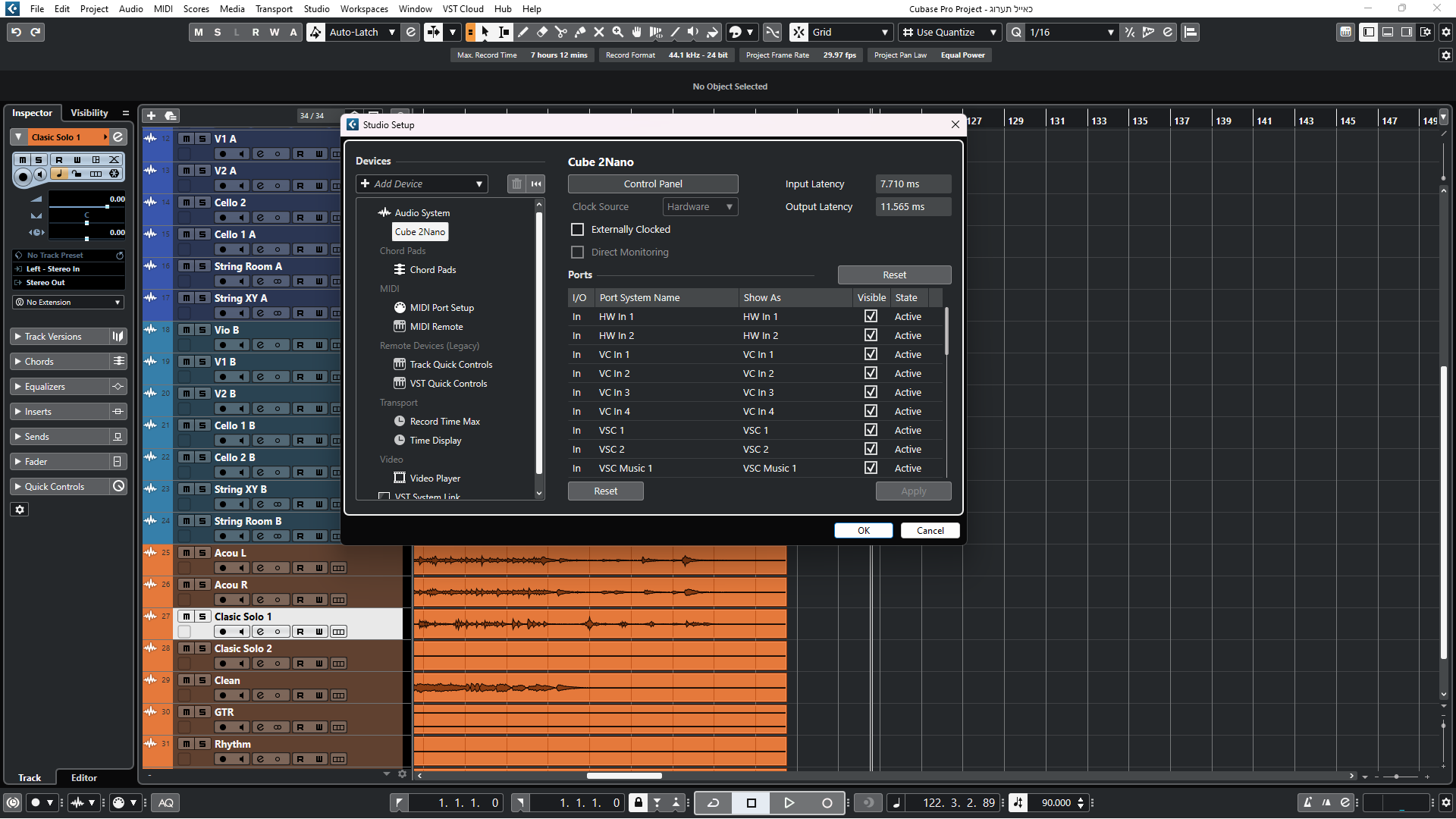1456x819 pixels.
Task: Open the Add Device dropdown
Action: [422, 184]
